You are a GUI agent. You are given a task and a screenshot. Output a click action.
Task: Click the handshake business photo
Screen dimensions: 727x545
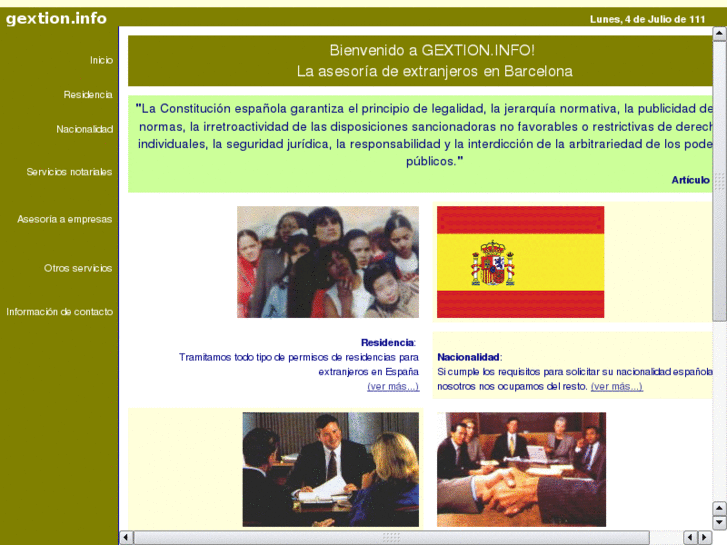click(521, 469)
